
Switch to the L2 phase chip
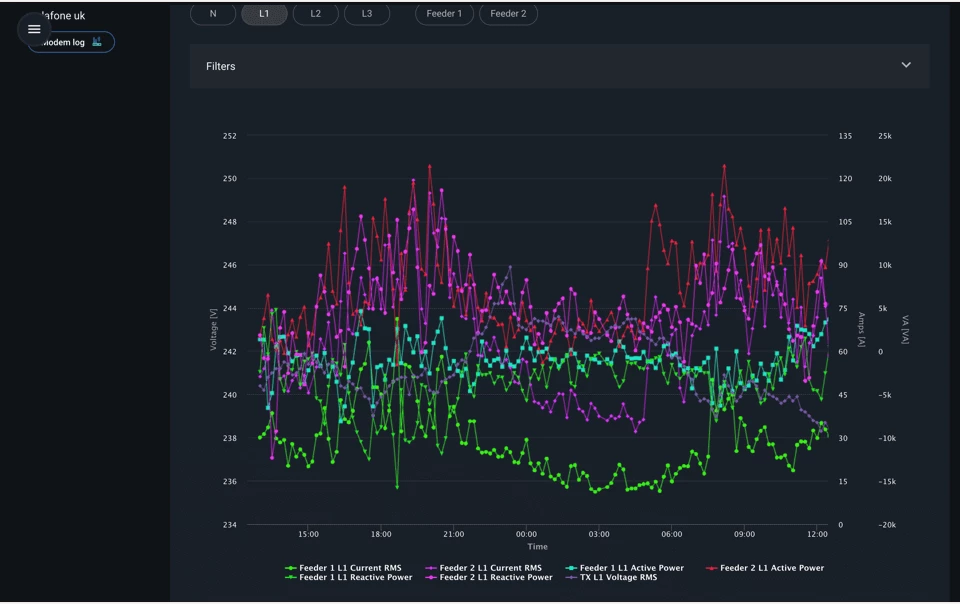[x=316, y=14]
